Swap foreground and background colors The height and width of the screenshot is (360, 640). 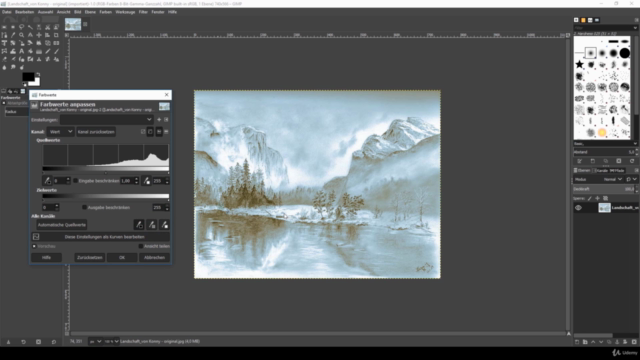[x=38, y=75]
